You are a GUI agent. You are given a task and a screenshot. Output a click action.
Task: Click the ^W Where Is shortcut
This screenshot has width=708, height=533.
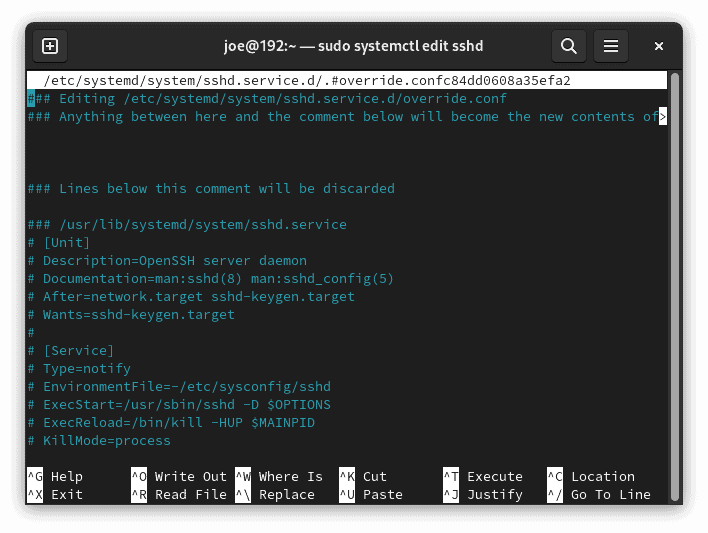[279, 477]
